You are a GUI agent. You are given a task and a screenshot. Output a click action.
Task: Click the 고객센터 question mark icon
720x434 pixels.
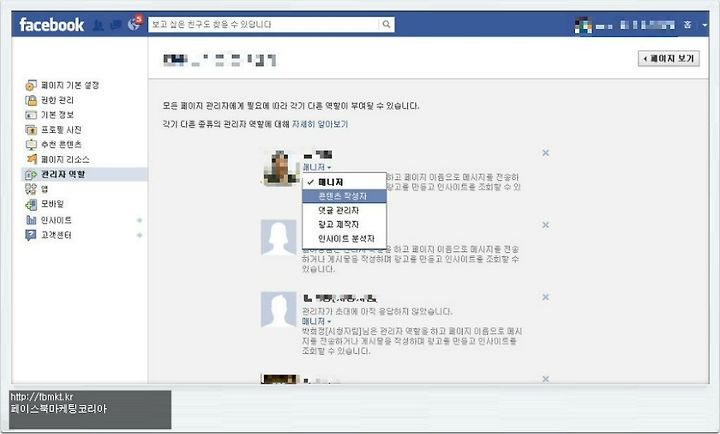click(x=31, y=235)
